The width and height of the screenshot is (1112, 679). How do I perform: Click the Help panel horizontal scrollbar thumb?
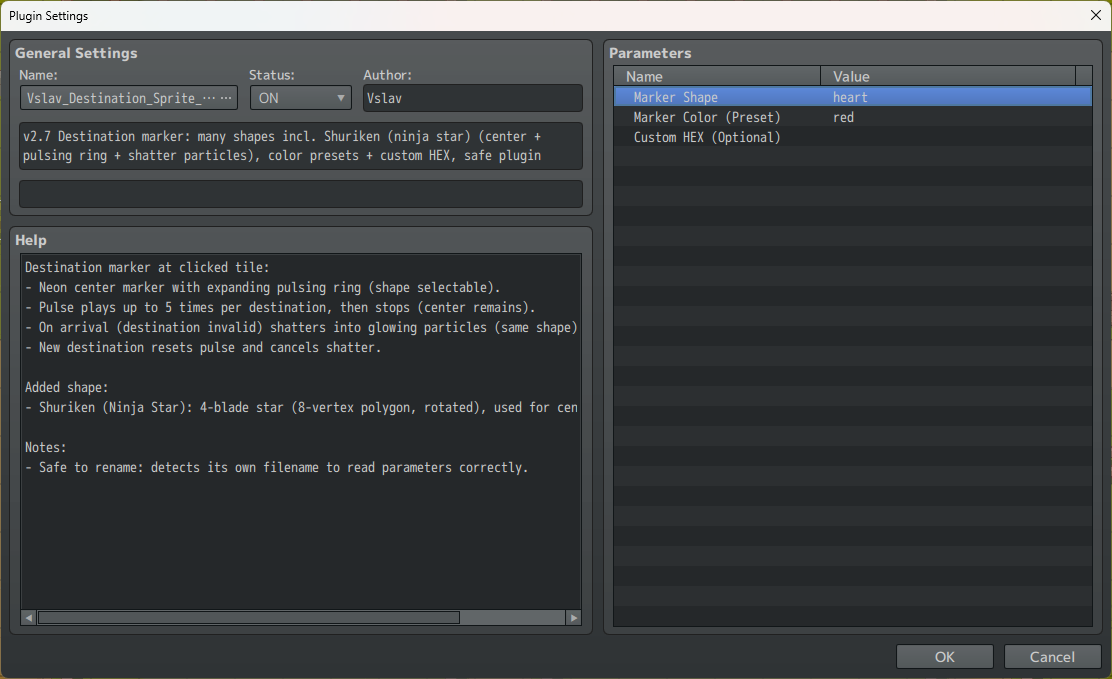coord(248,618)
